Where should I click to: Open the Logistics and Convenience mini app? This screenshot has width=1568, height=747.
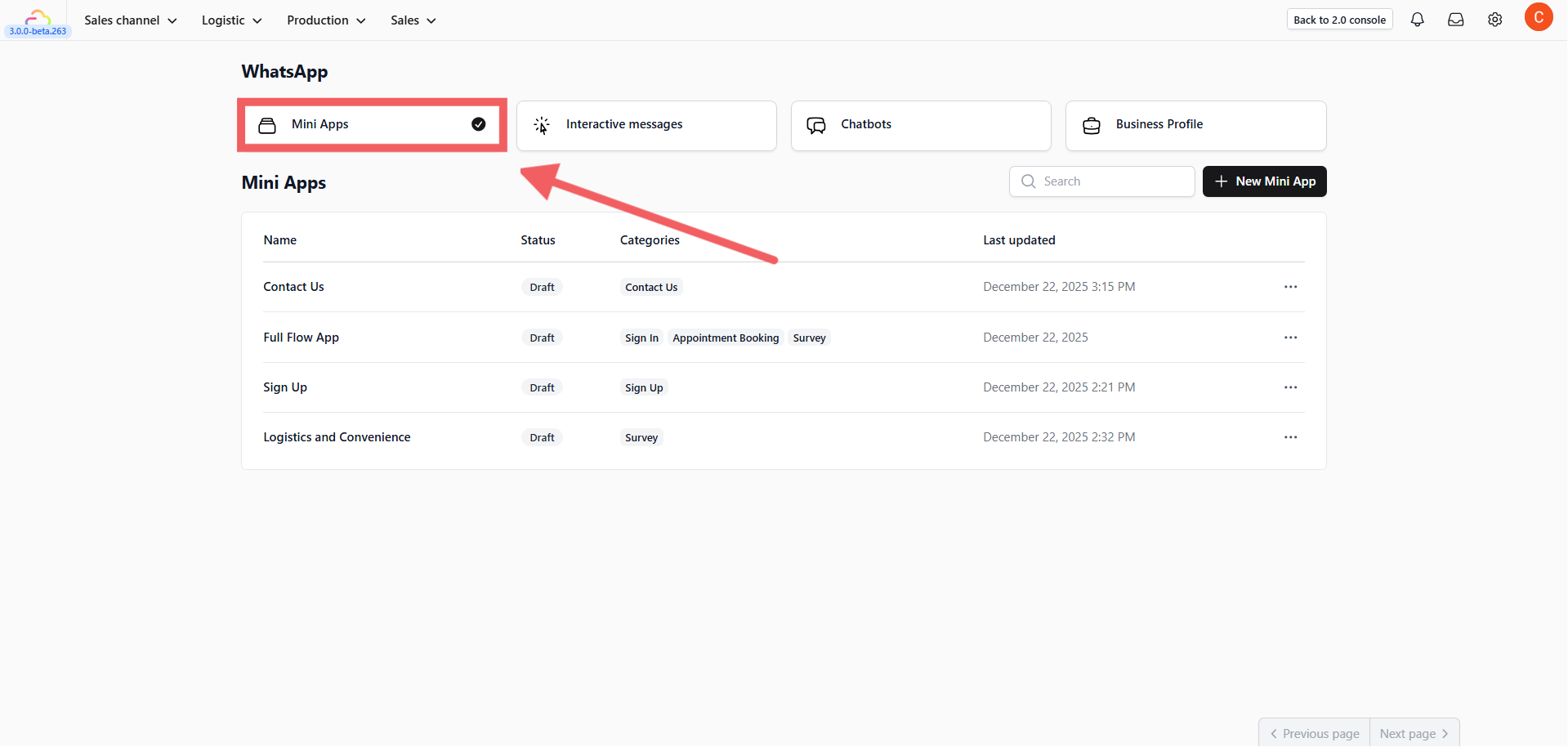pos(337,437)
